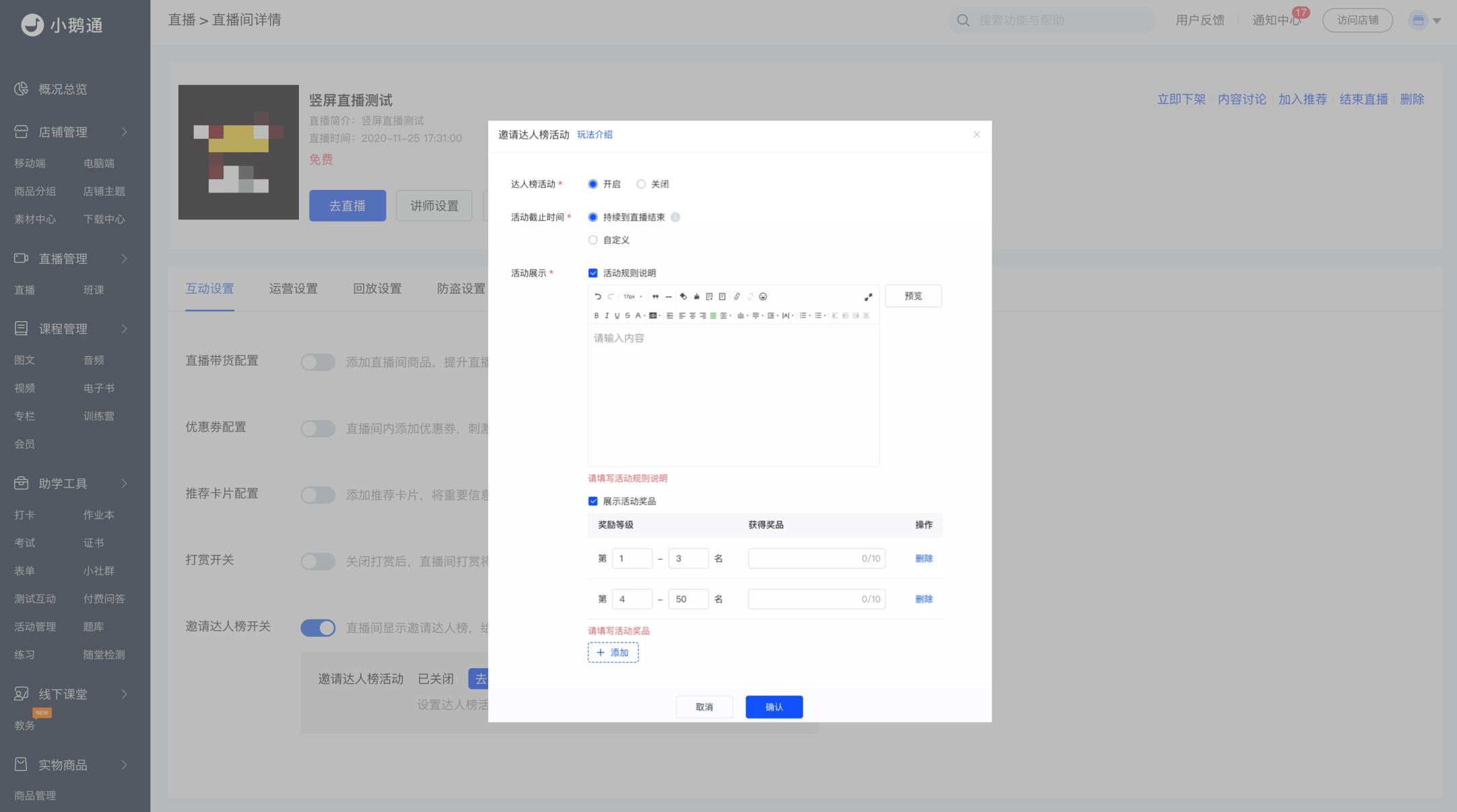Click the 概况总览 sidebar icon
The height and width of the screenshot is (812, 1457).
coord(22,89)
